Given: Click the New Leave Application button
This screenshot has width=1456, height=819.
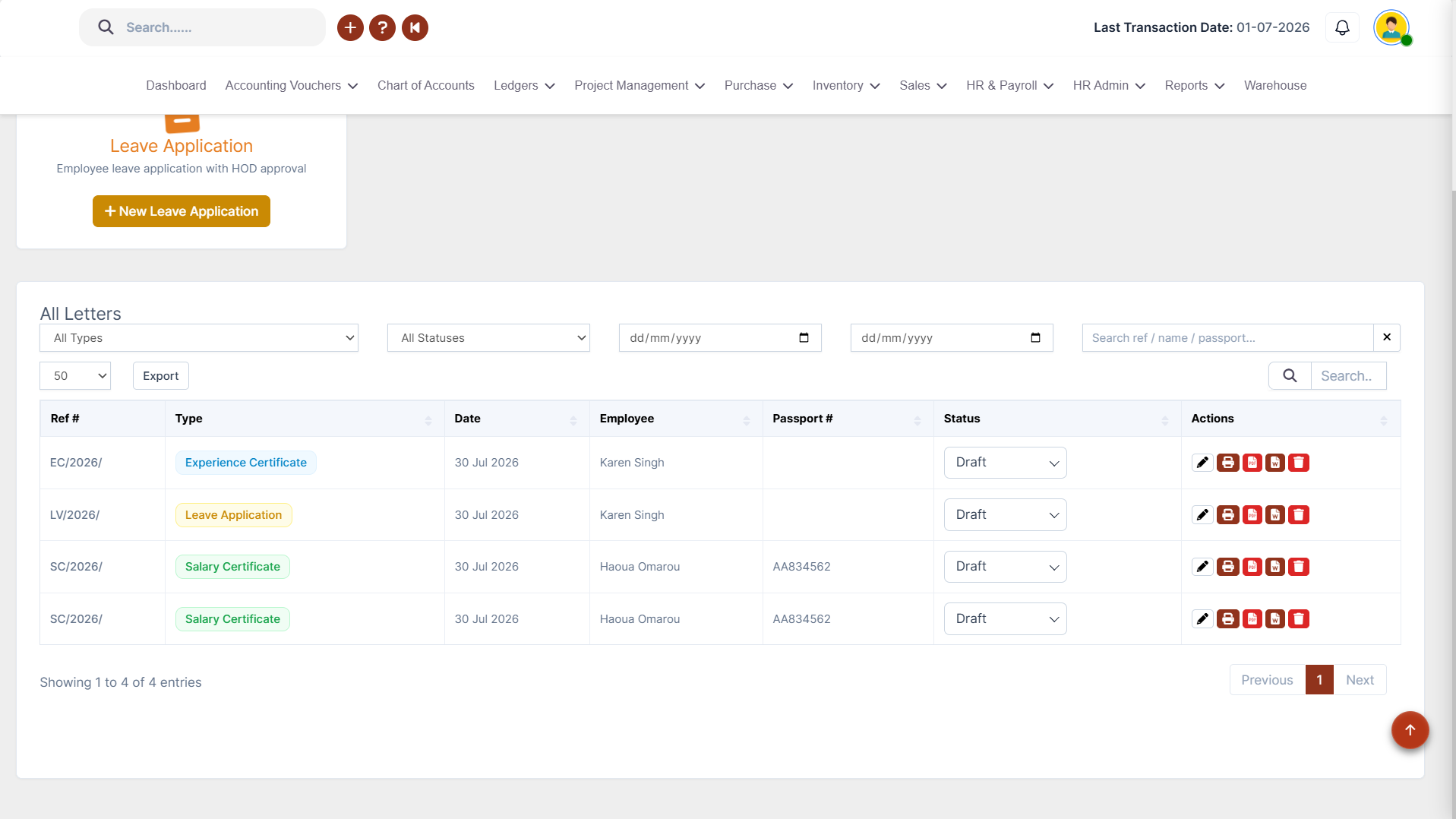Looking at the screenshot, I should [182, 211].
